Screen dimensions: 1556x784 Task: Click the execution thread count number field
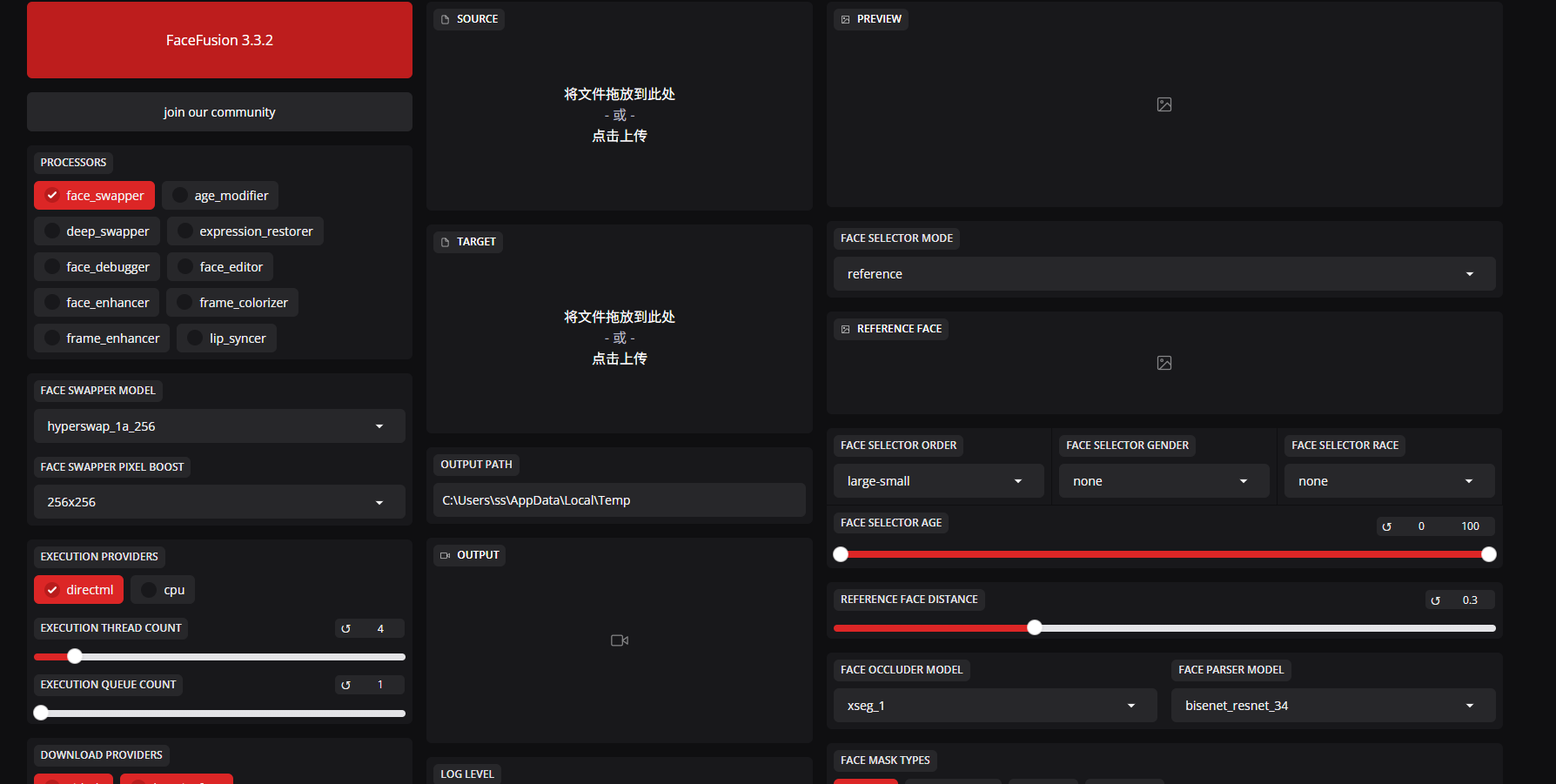pos(381,628)
